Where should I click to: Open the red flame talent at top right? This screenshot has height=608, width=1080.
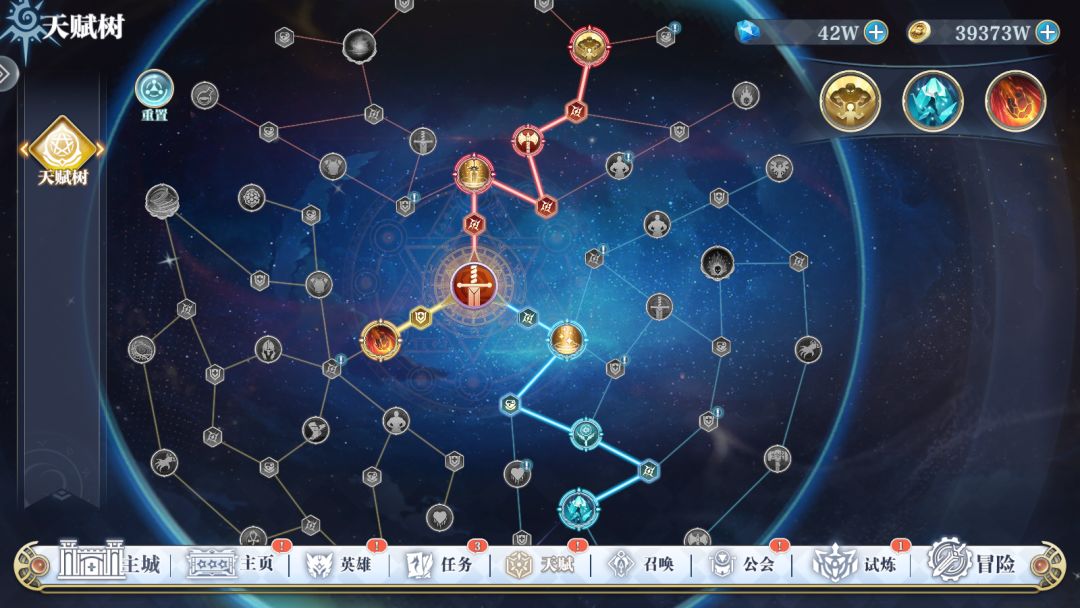point(1015,101)
